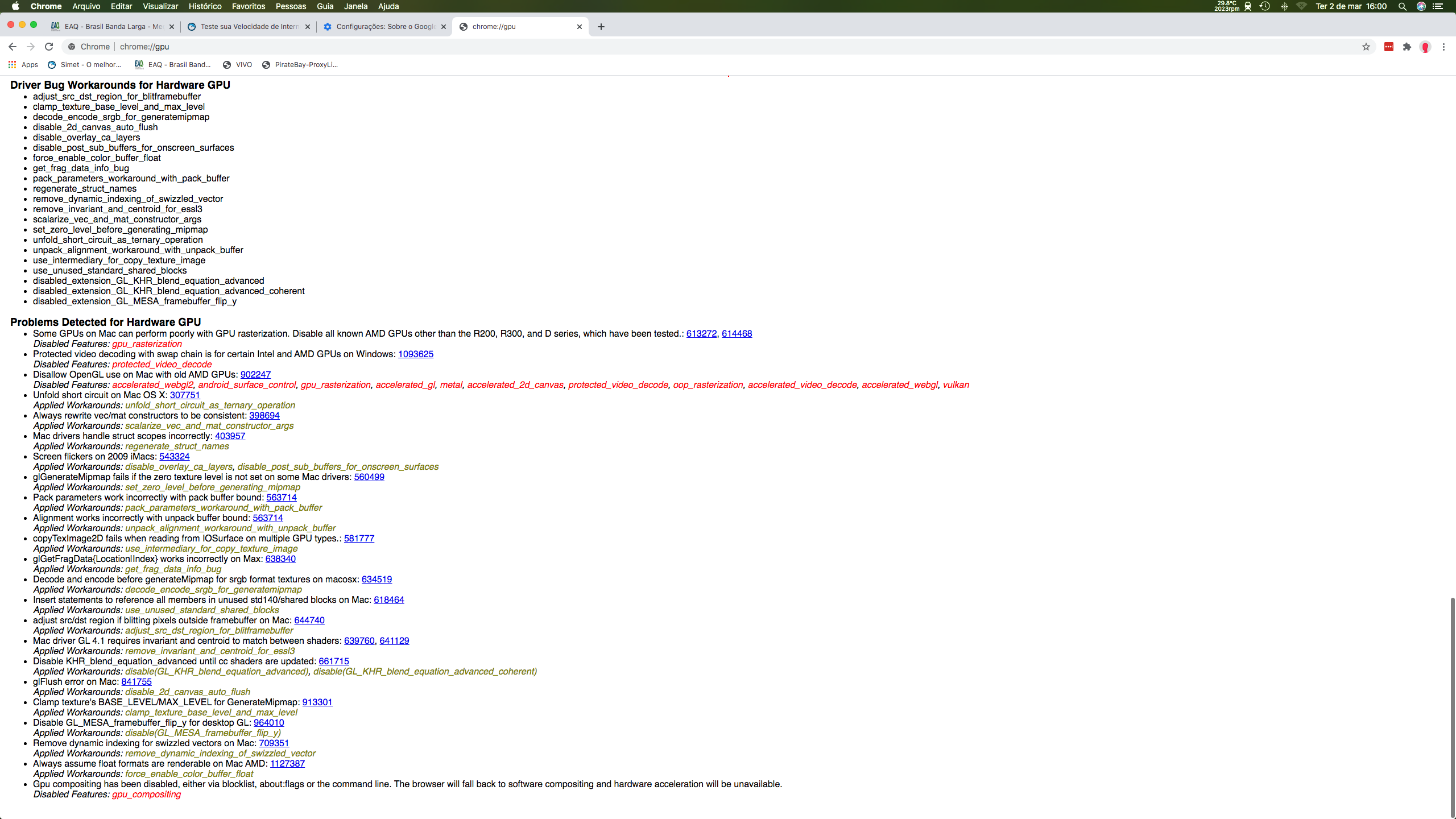Close the chrome://gpu tab
1456x819 pixels.
(580, 27)
